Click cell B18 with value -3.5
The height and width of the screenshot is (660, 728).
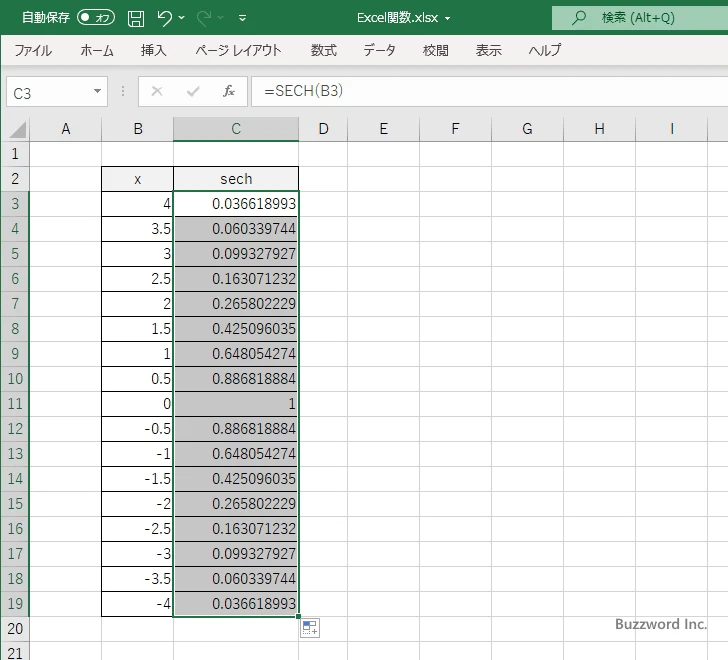137,579
